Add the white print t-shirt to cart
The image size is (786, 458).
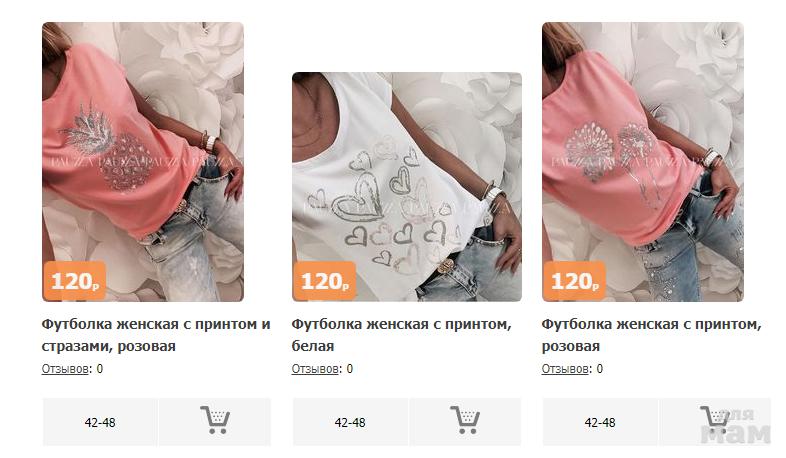click(465, 421)
